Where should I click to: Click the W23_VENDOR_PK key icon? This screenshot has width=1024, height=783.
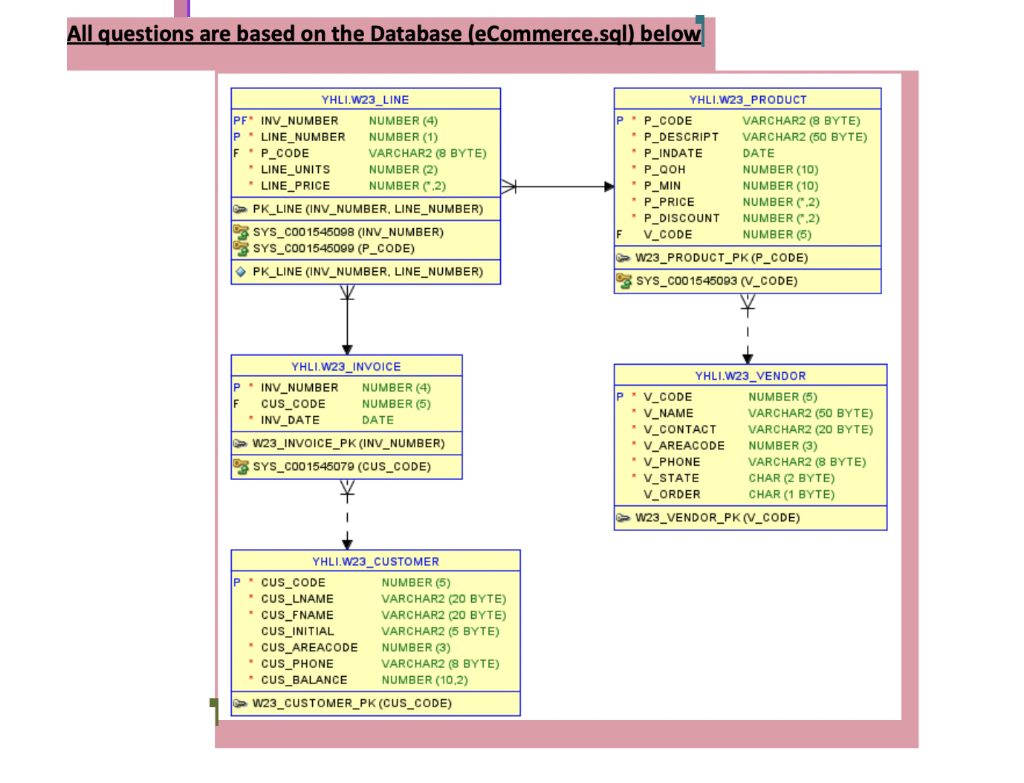625,518
